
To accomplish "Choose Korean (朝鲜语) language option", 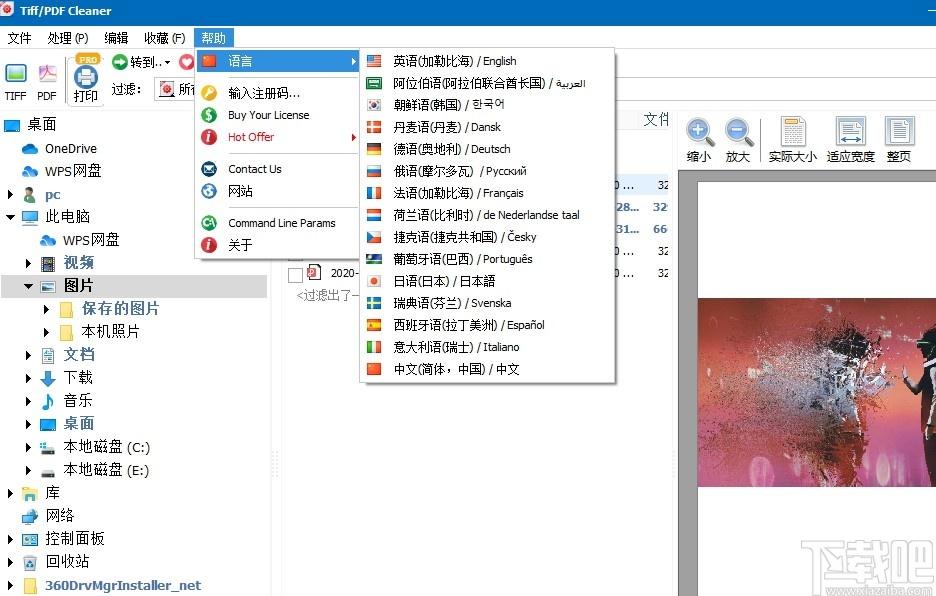I will click(487, 105).
